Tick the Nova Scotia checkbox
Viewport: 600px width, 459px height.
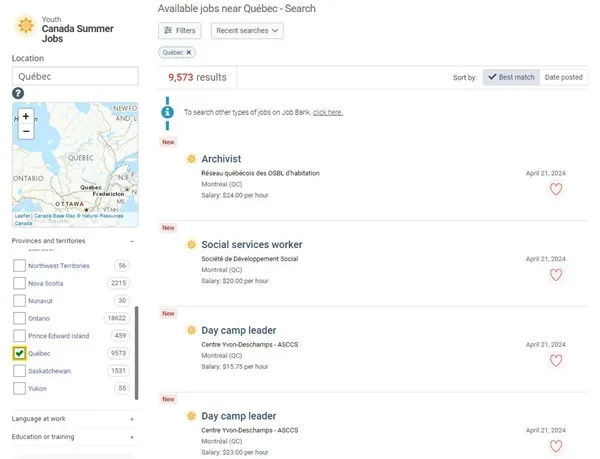point(19,283)
